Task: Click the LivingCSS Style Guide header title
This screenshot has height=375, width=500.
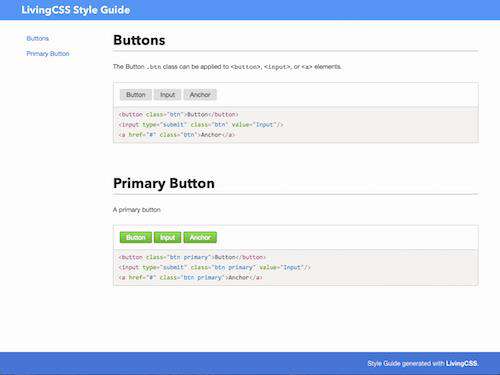Action: 76,10
